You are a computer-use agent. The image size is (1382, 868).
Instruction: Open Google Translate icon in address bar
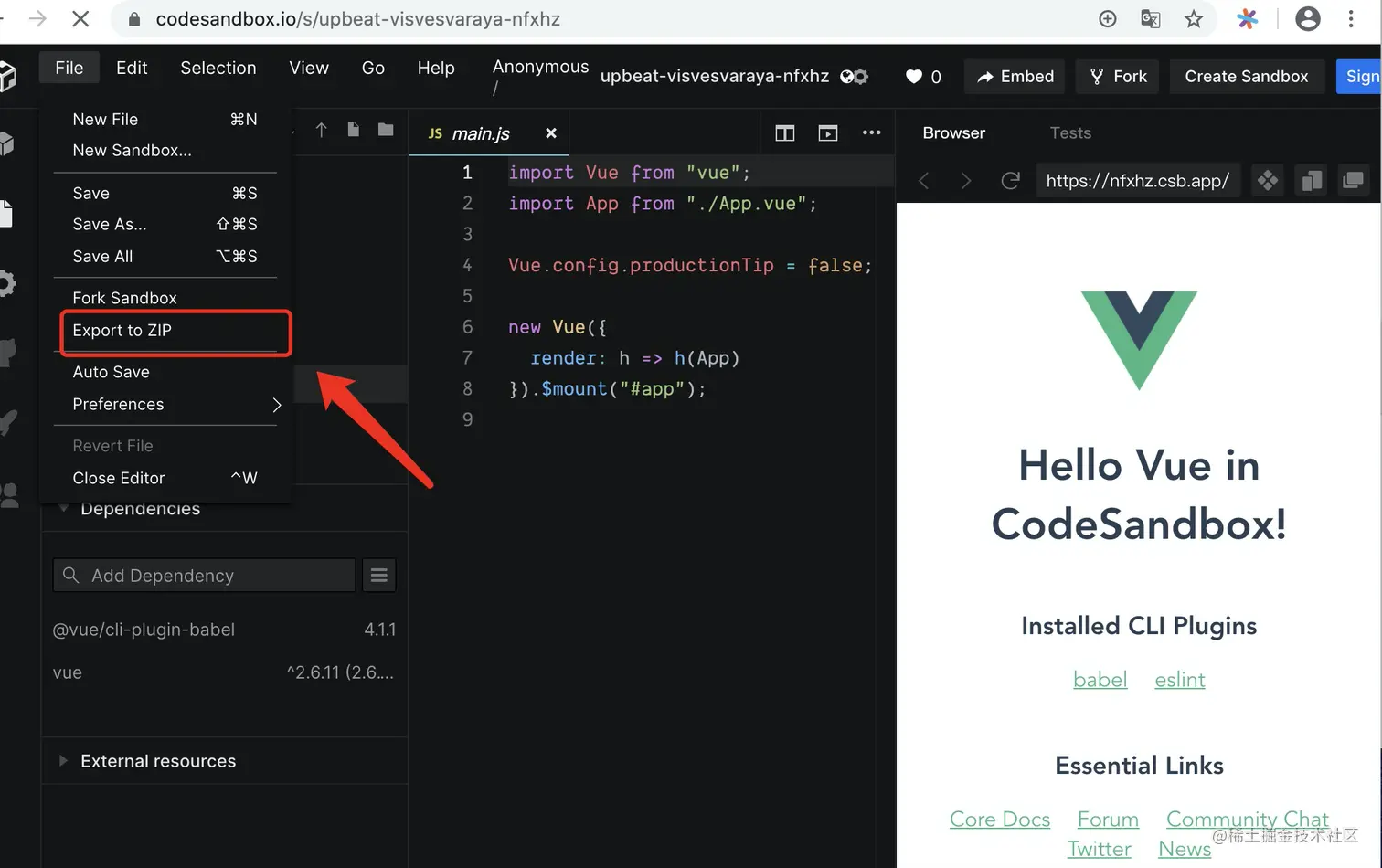click(1151, 19)
